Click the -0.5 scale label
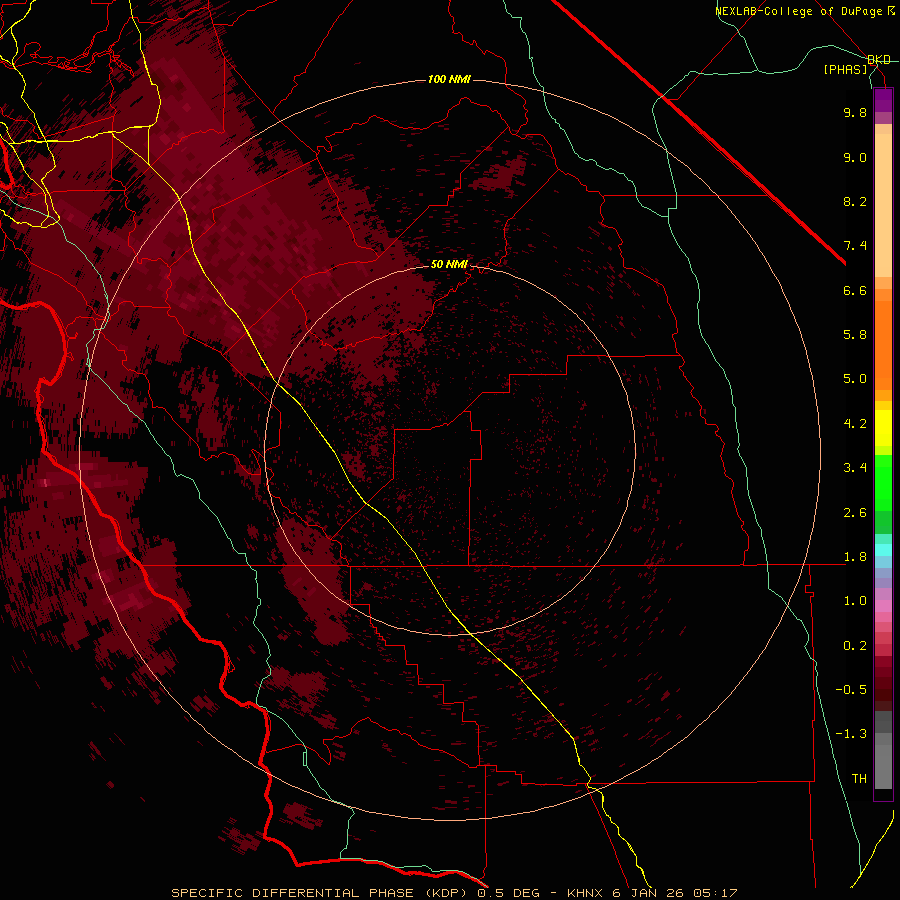 point(851,690)
